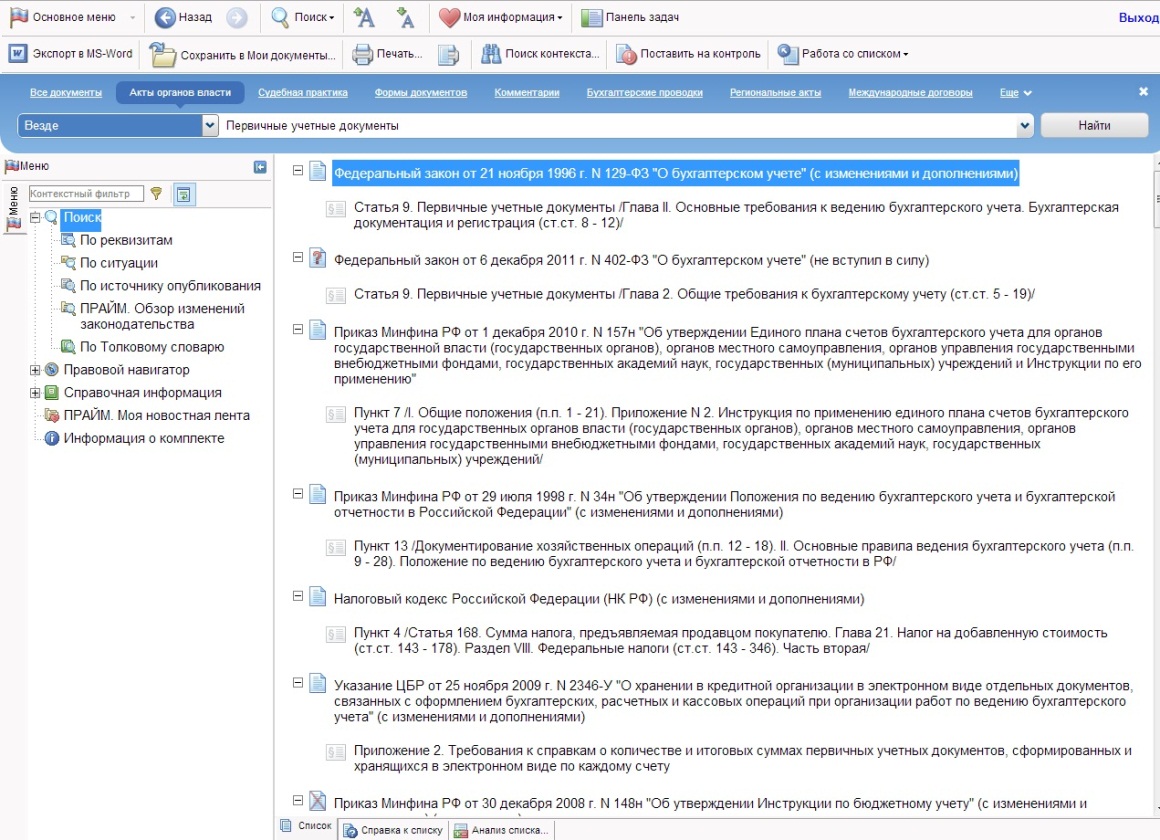The image size is (1160, 840).
Task: Switch to Список bottom tab
Action: click(x=306, y=825)
